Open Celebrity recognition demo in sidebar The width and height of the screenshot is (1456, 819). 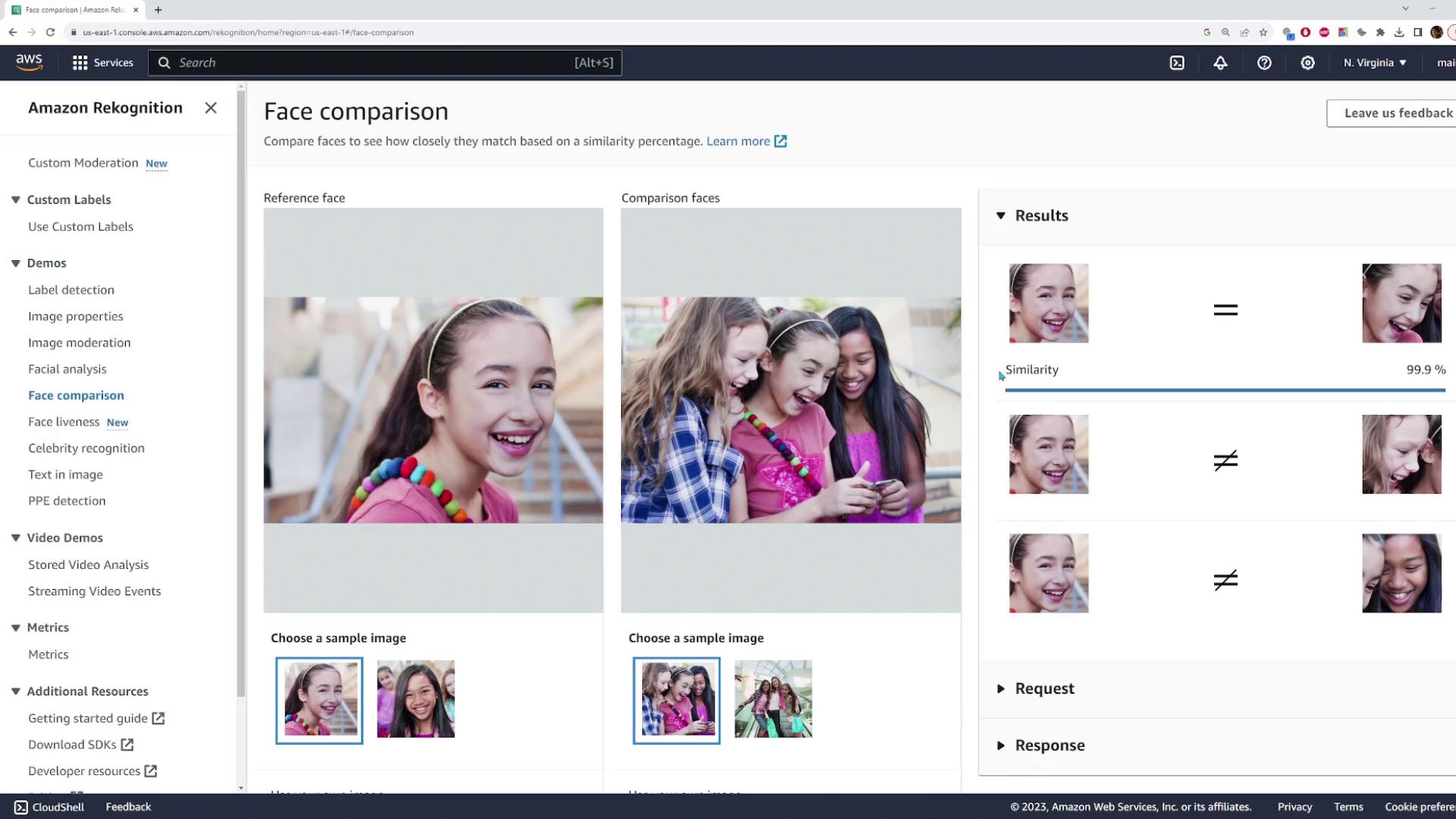(x=86, y=448)
